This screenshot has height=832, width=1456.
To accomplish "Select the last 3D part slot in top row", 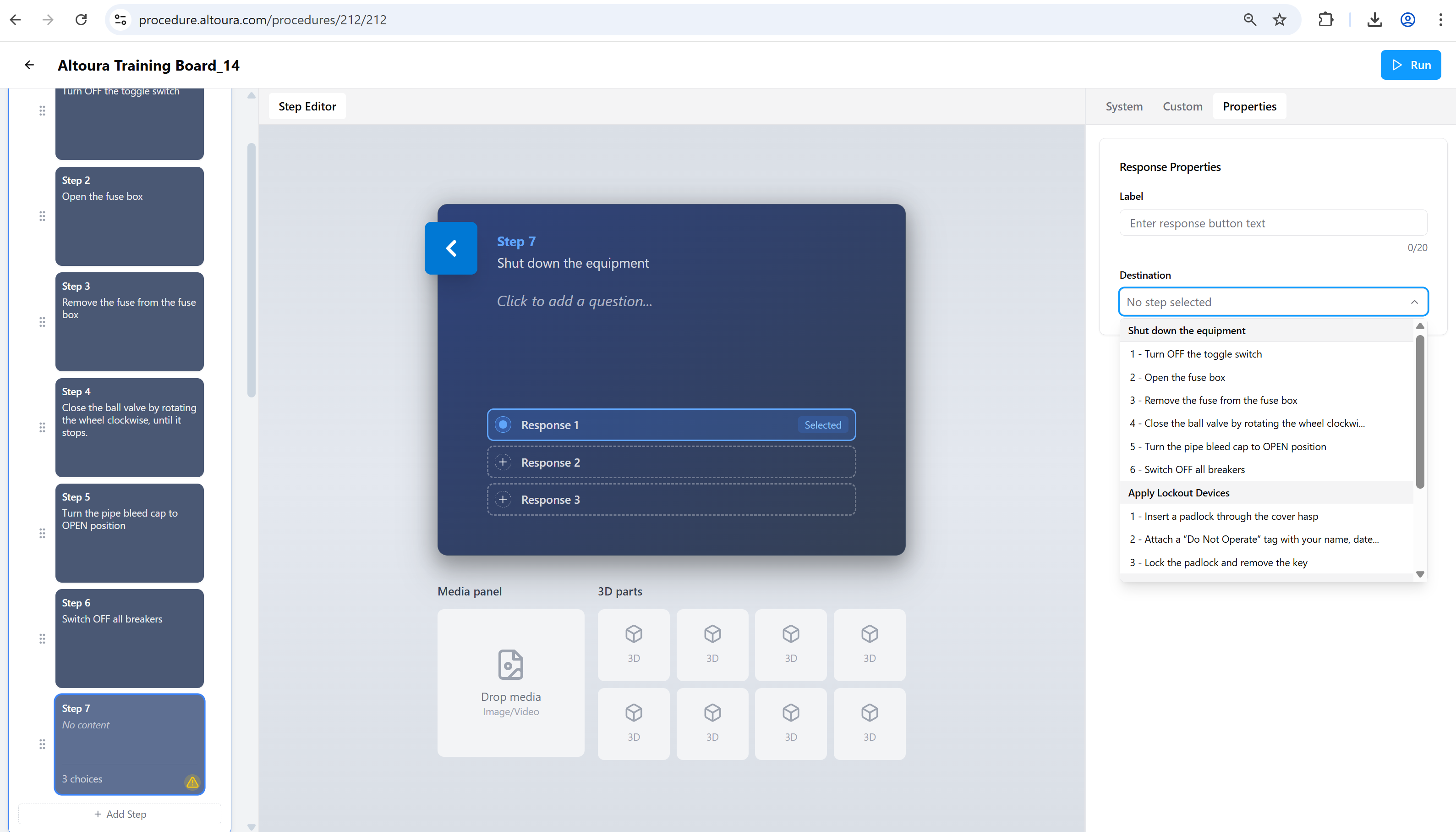I will (x=869, y=645).
